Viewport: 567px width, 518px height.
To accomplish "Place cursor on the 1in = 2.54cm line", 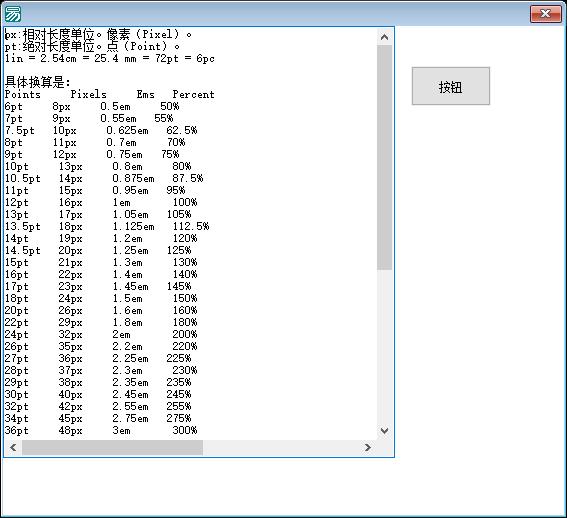I will [x=110, y=58].
